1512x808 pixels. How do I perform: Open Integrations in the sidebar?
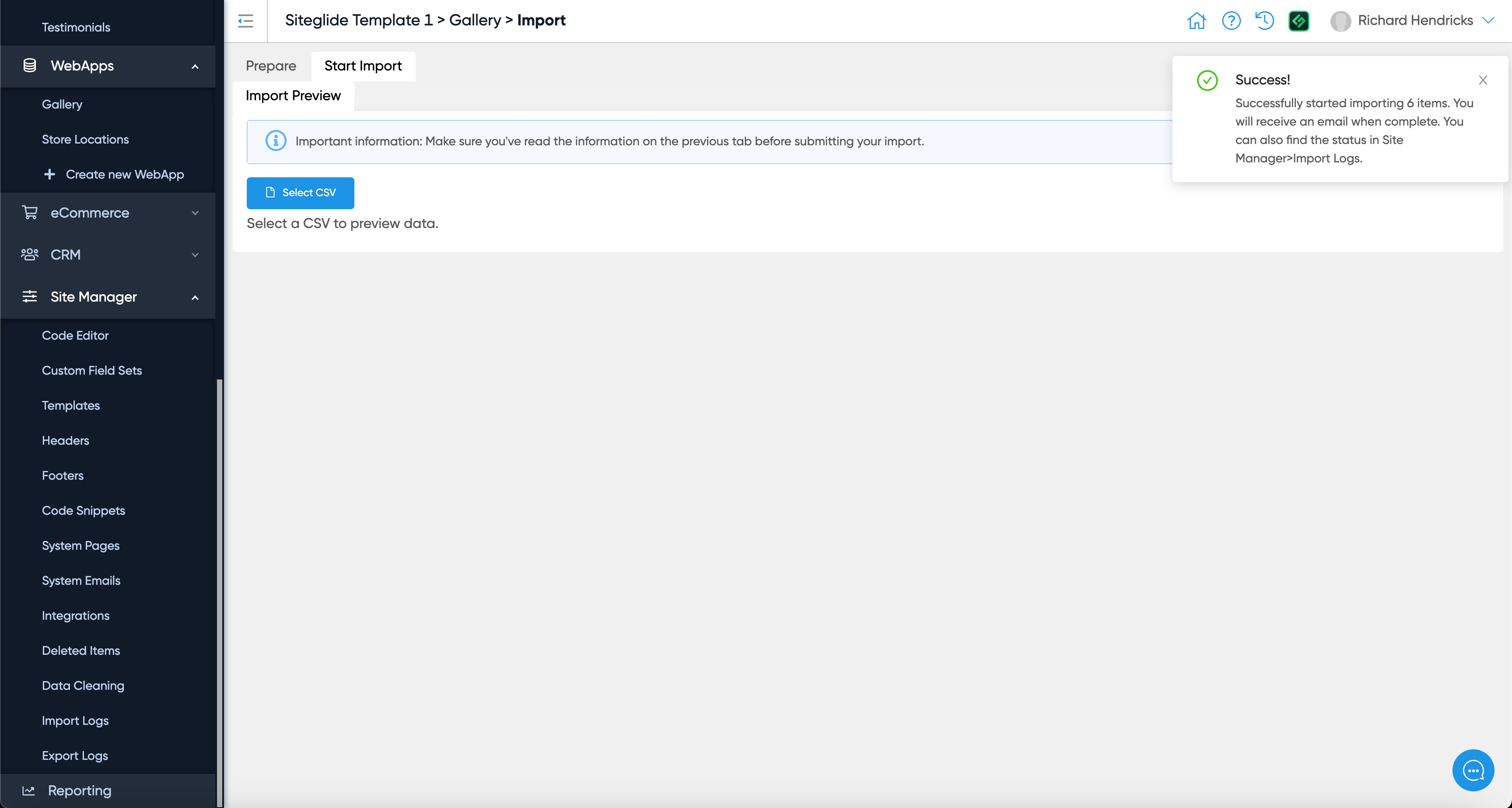coord(76,615)
